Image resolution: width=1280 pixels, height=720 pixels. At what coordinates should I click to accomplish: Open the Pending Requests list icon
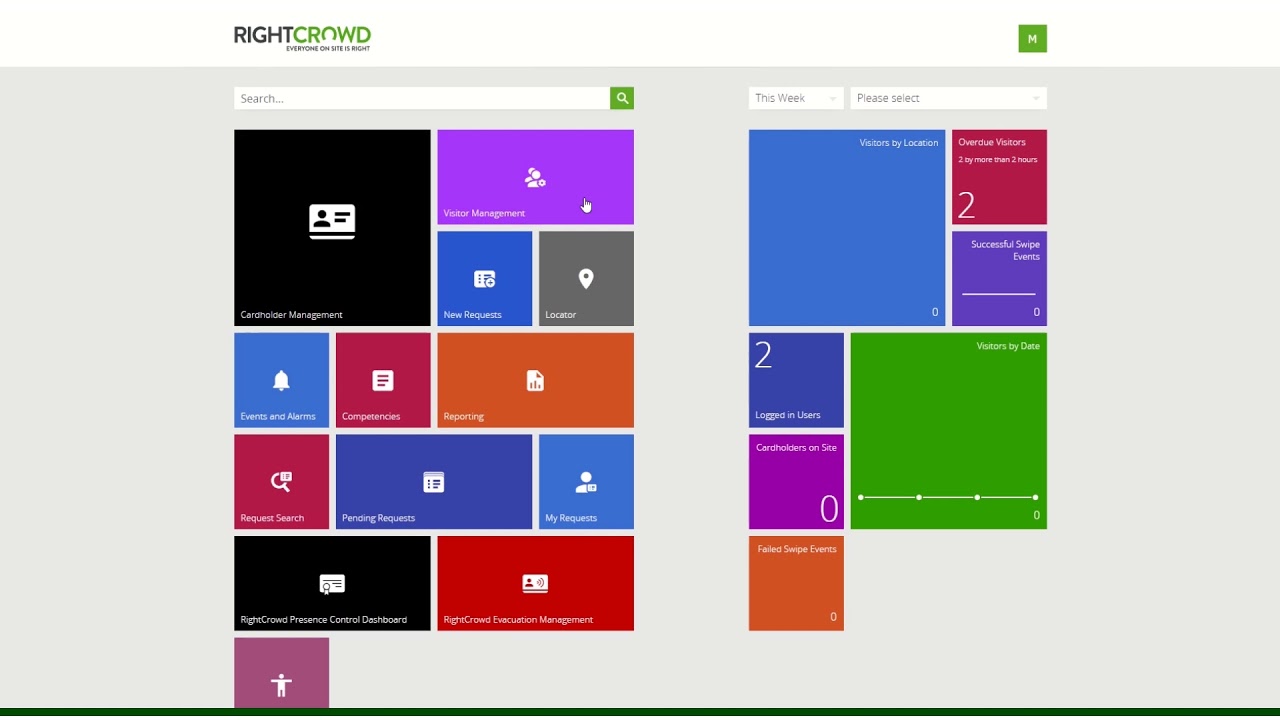(433, 482)
